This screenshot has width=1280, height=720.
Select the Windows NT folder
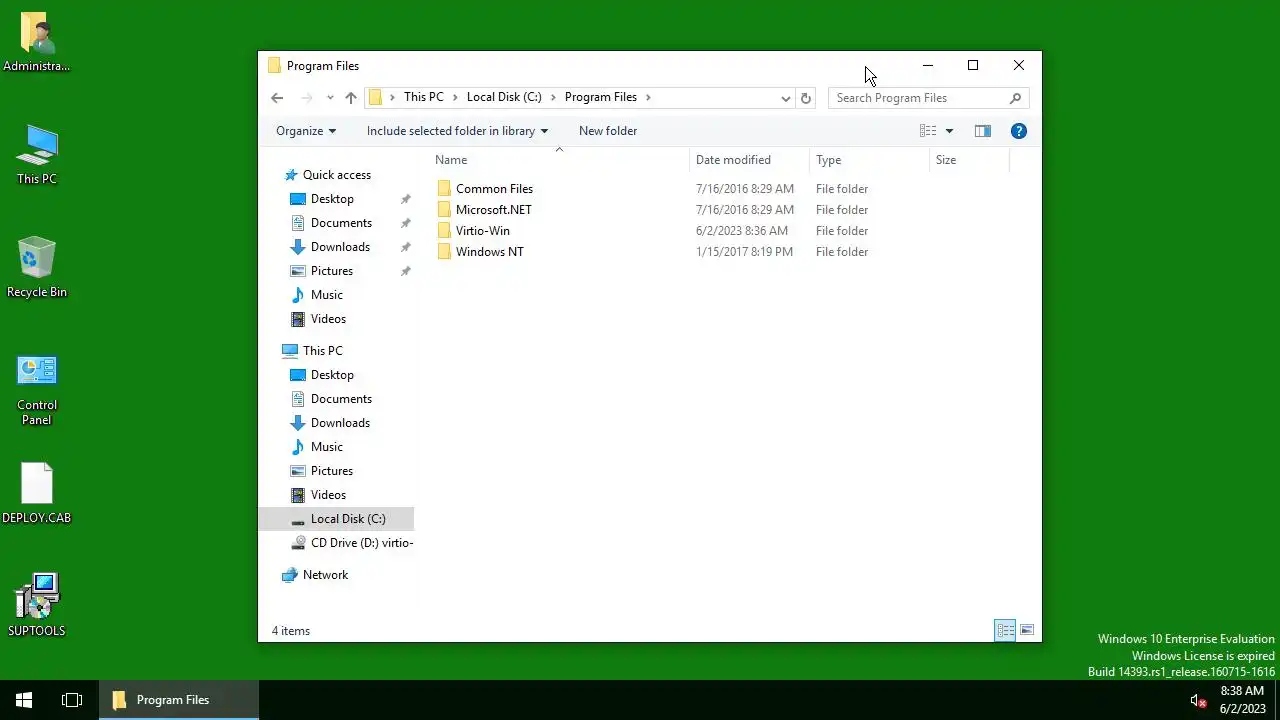489,252
